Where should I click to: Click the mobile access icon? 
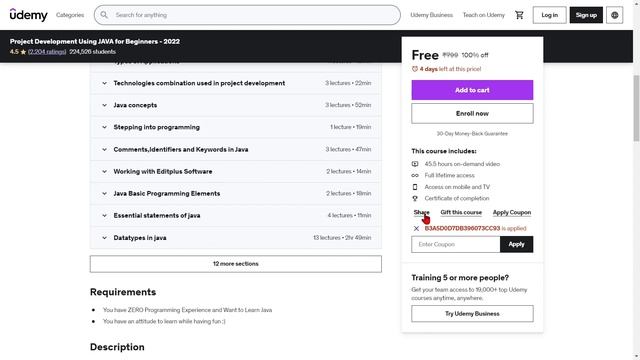[x=415, y=187]
